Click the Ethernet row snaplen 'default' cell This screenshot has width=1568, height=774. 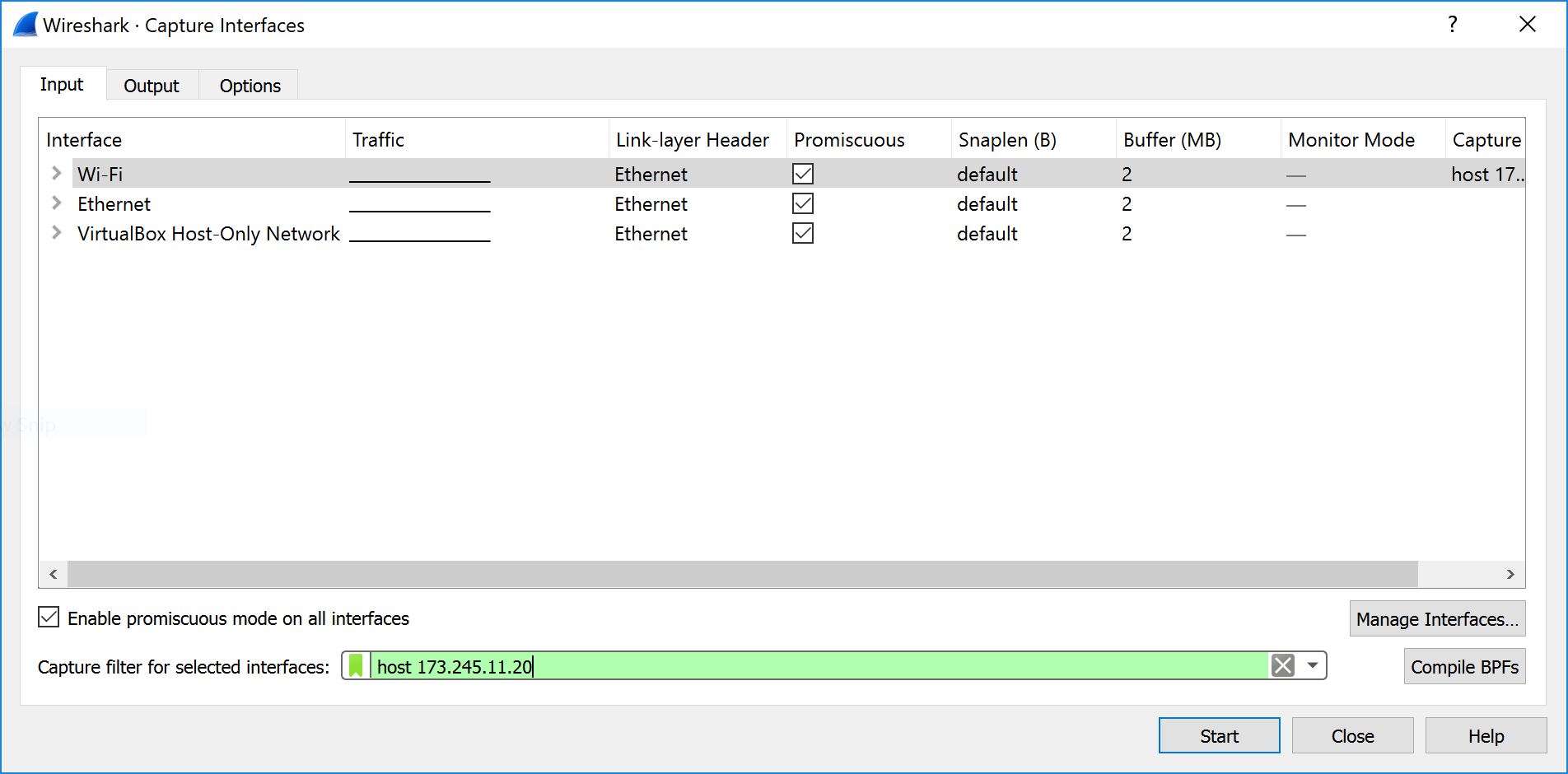pyautogui.click(x=987, y=203)
